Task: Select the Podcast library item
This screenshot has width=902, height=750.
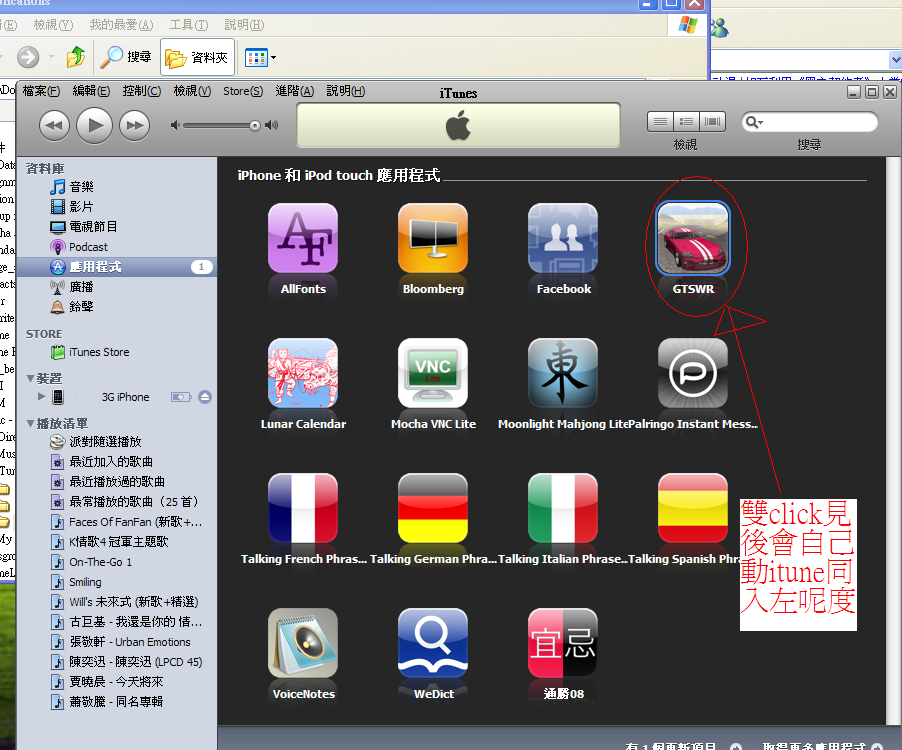Action: coord(88,247)
